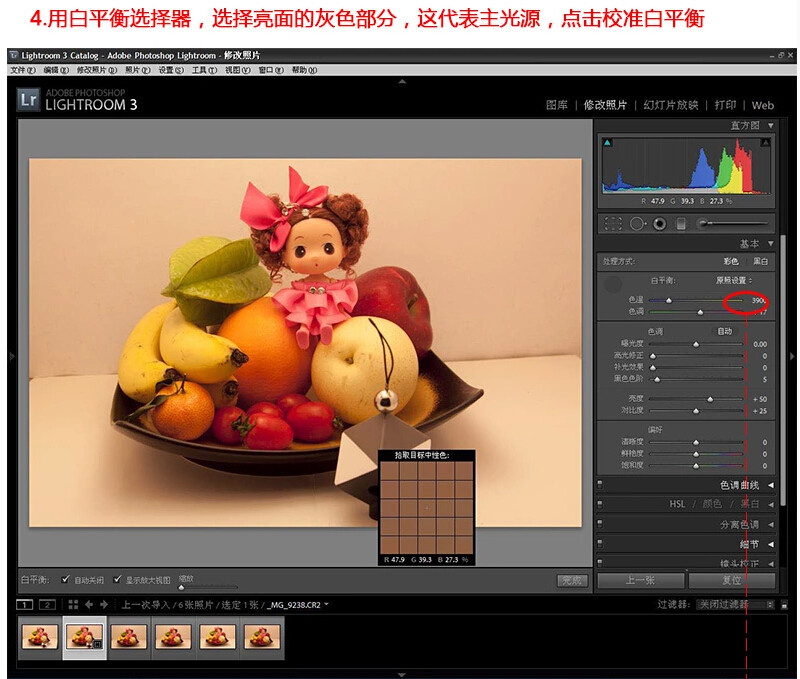The image size is (800, 679).
Task: Open the 关闭过滤器 filter dropdown
Action: [736, 605]
